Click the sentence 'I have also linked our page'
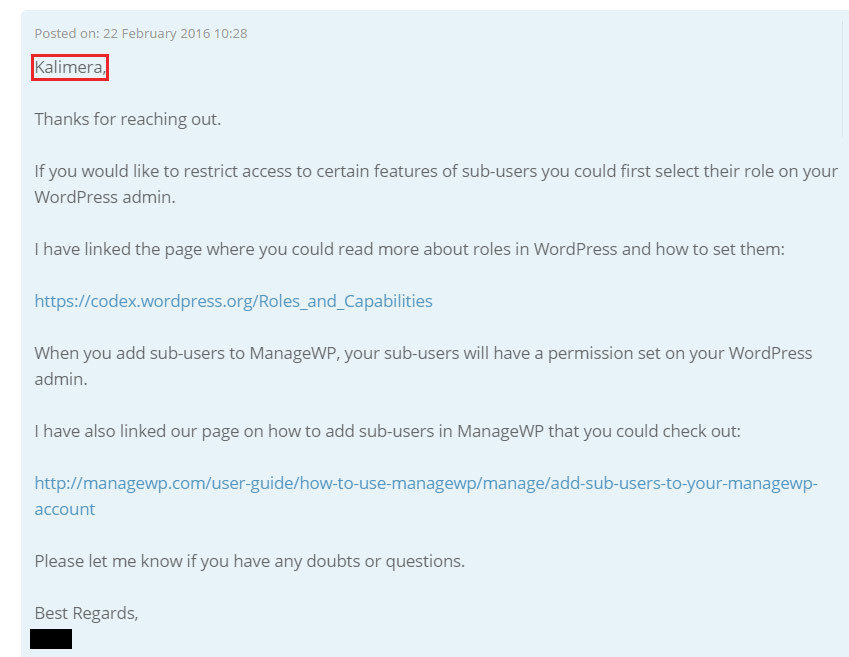This screenshot has width=849, height=657. (x=387, y=431)
